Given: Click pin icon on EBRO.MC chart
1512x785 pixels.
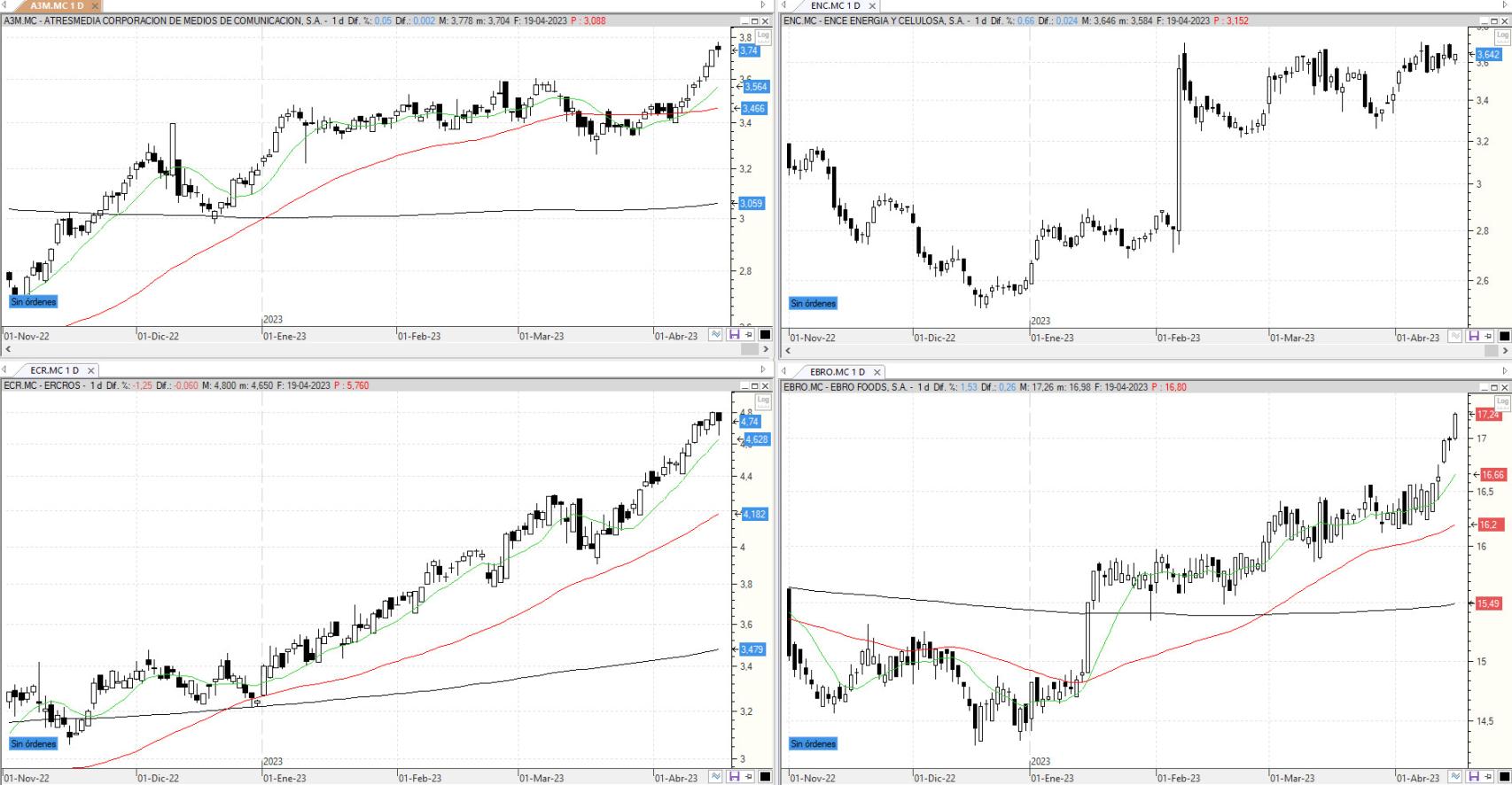Looking at the screenshot, I should click(1488, 777).
